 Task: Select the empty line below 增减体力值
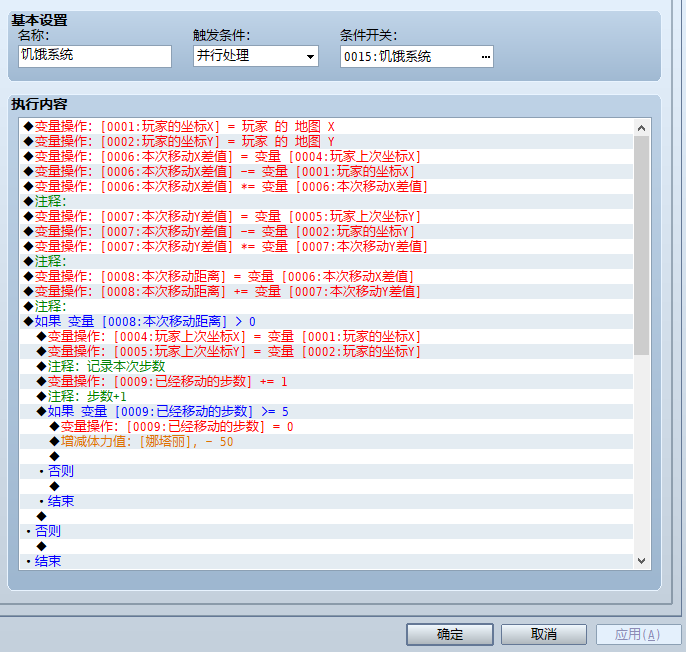pos(326,456)
